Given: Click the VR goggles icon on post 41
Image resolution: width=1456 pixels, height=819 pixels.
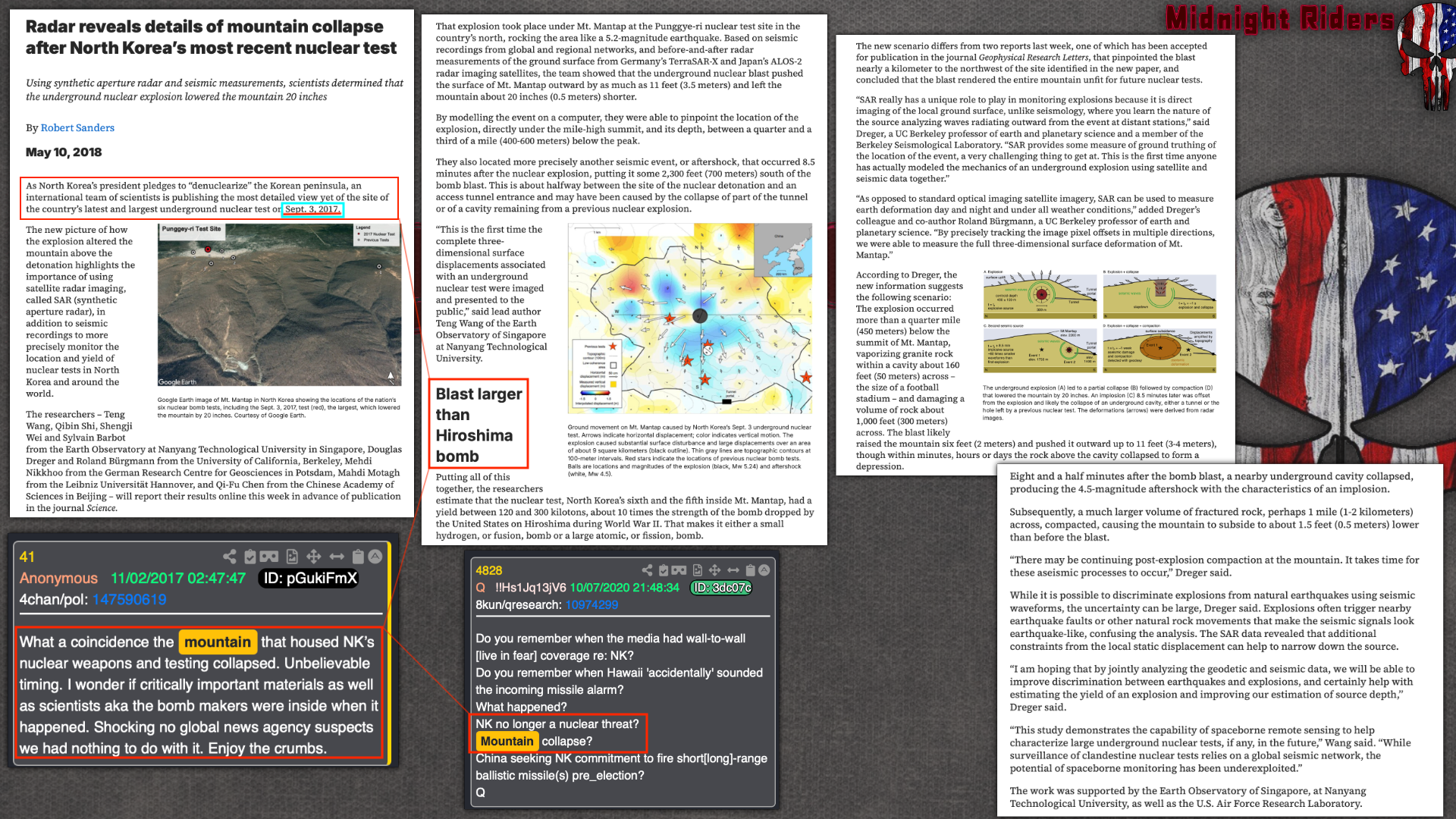Looking at the screenshot, I should 269,557.
